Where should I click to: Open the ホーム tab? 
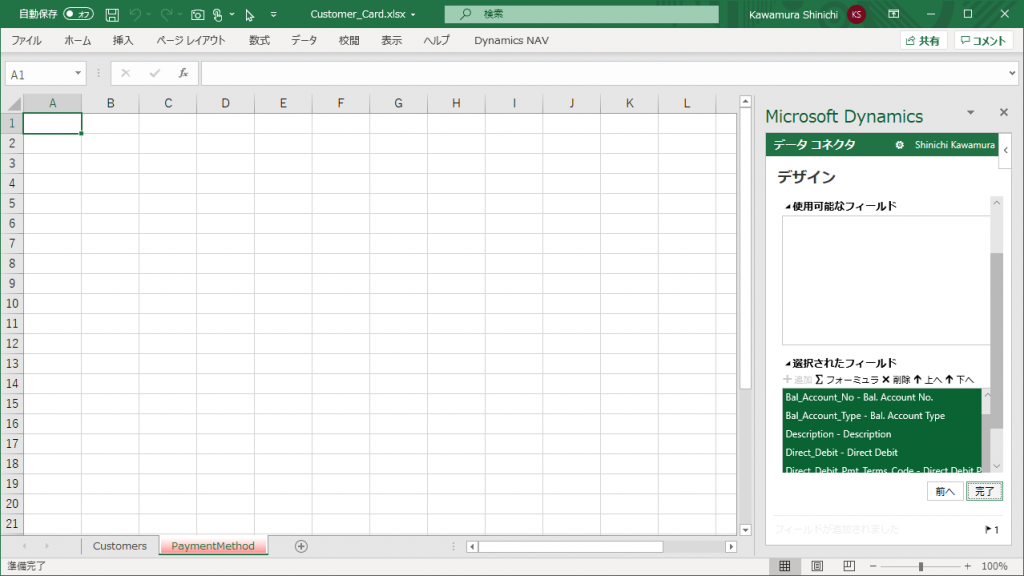[x=78, y=40]
